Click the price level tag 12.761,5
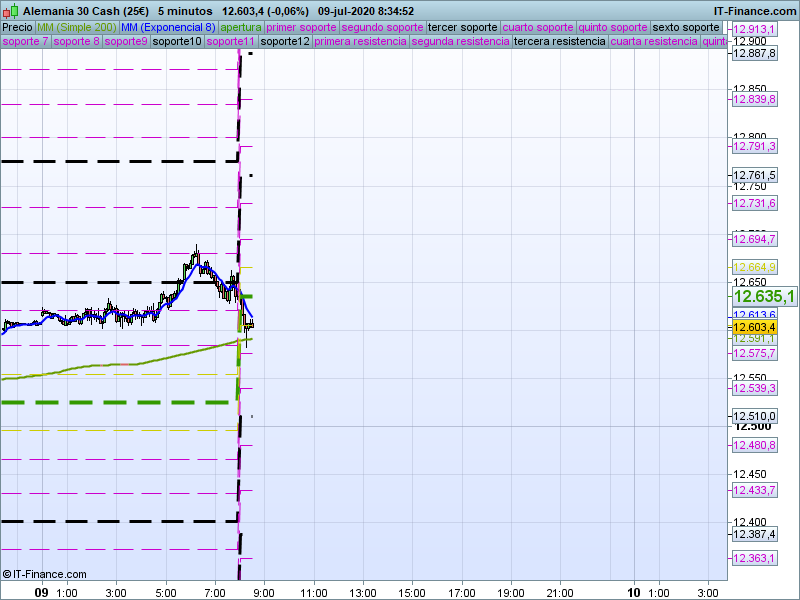Image resolution: width=800 pixels, height=600 pixels. [755, 176]
